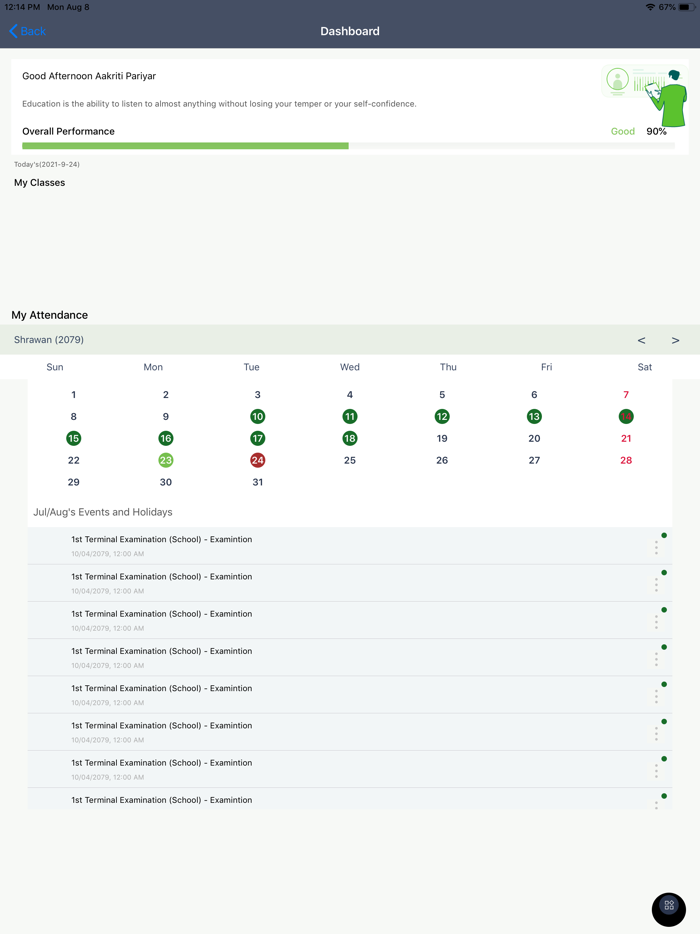Tap the Back chevron in header
700x934 pixels.
tap(14, 31)
